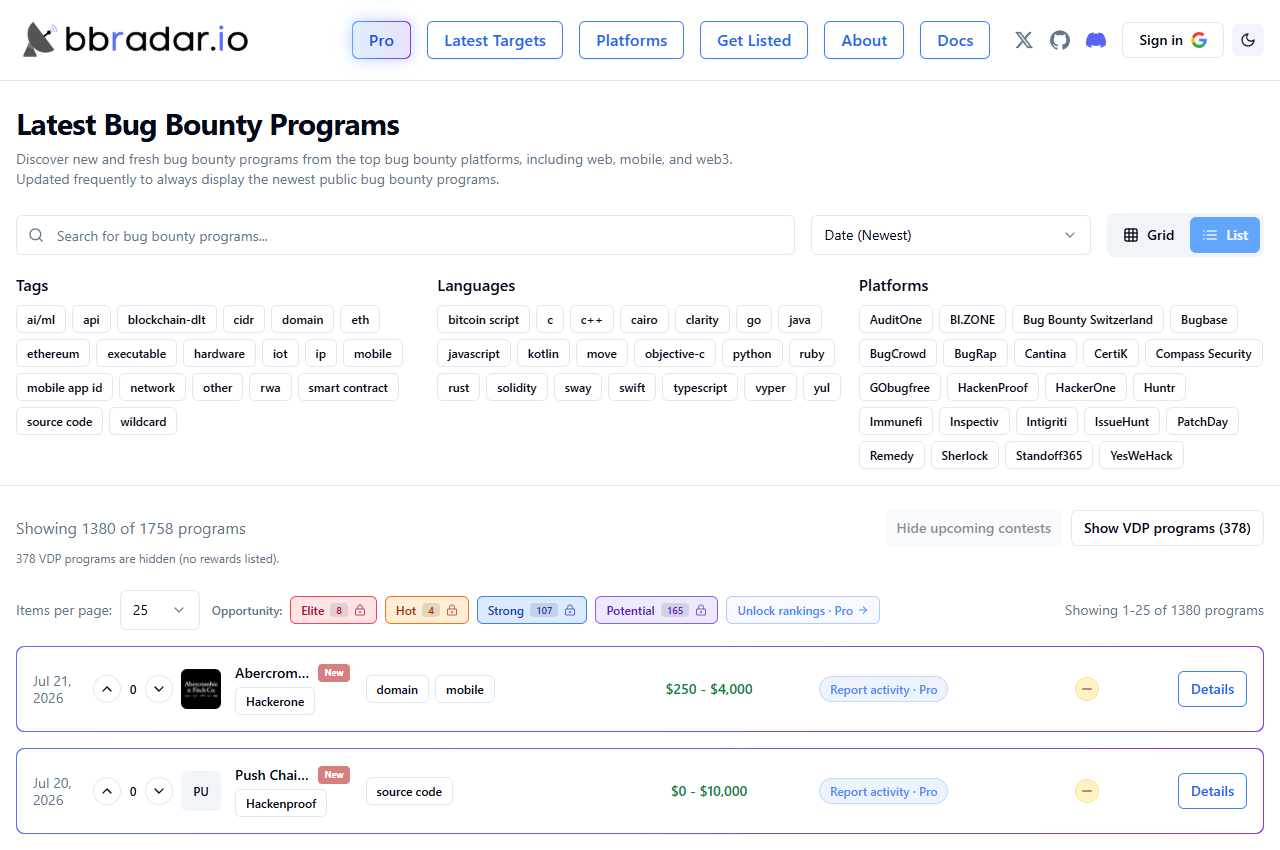Image resolution: width=1280 pixels, height=850 pixels.
Task: Focus the bug bounty search field
Action: [x=405, y=235]
